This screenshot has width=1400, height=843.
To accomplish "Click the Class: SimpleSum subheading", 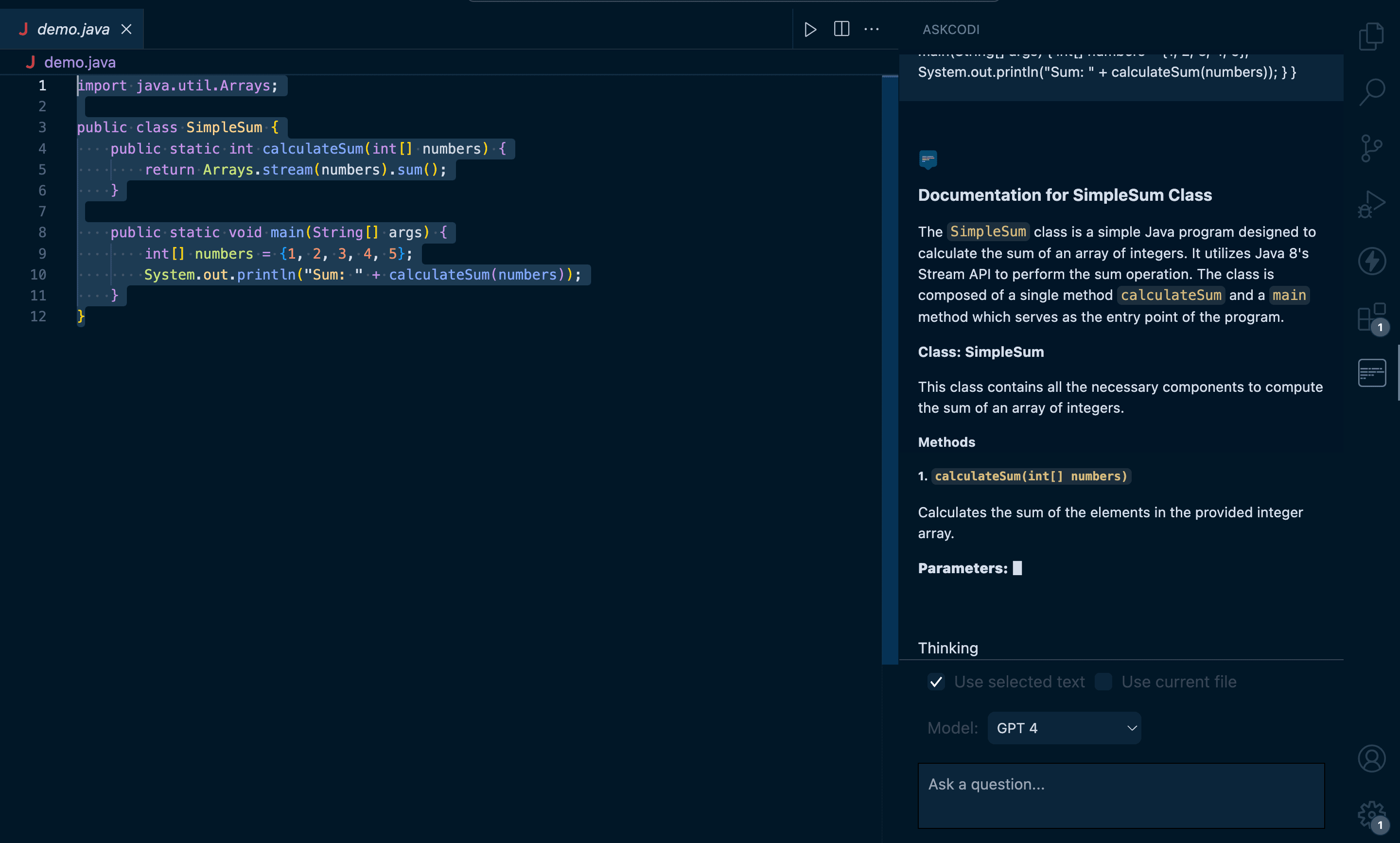I will pyautogui.click(x=980, y=351).
